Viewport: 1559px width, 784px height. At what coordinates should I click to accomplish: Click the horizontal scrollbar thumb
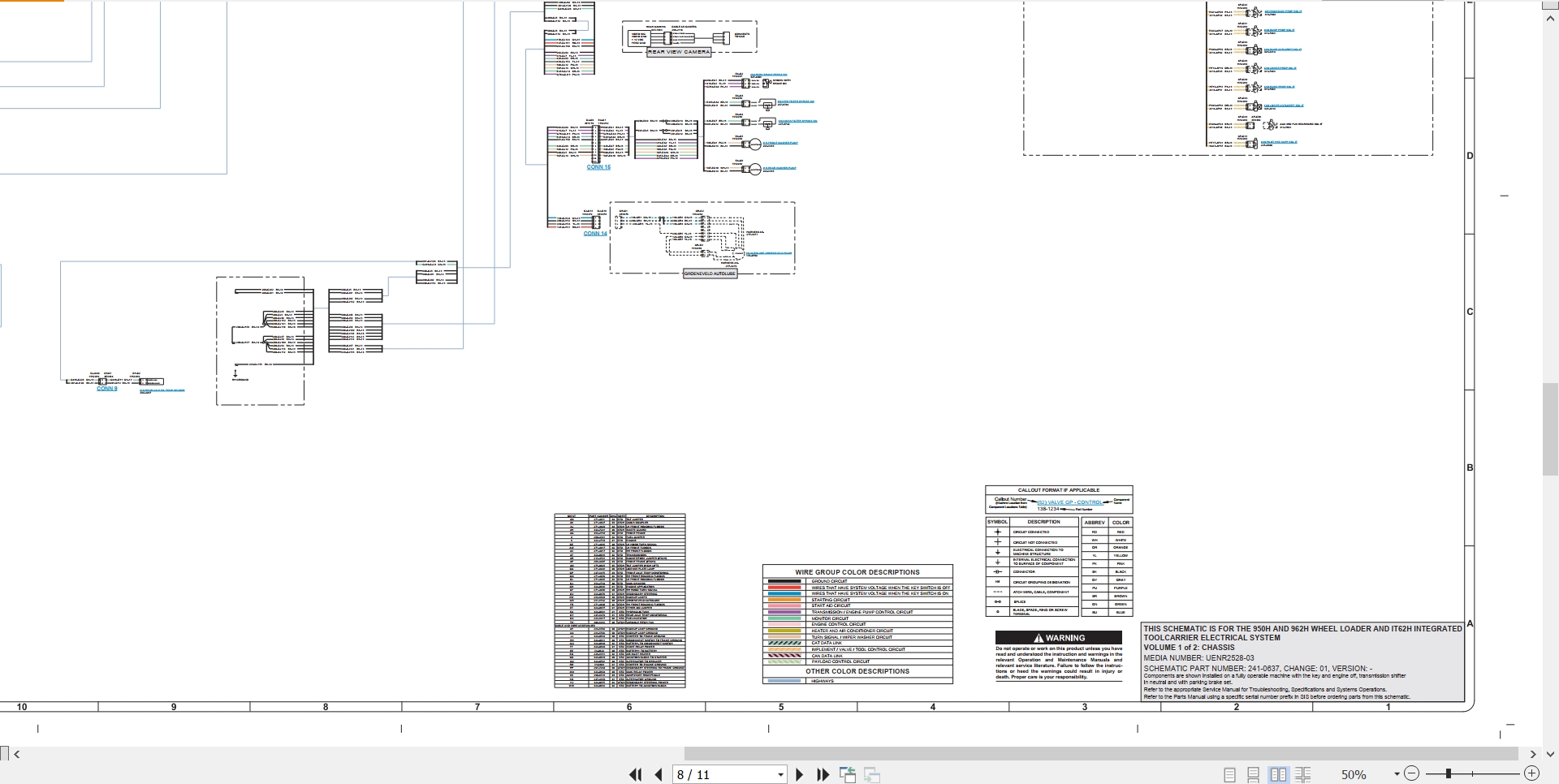point(1101,754)
